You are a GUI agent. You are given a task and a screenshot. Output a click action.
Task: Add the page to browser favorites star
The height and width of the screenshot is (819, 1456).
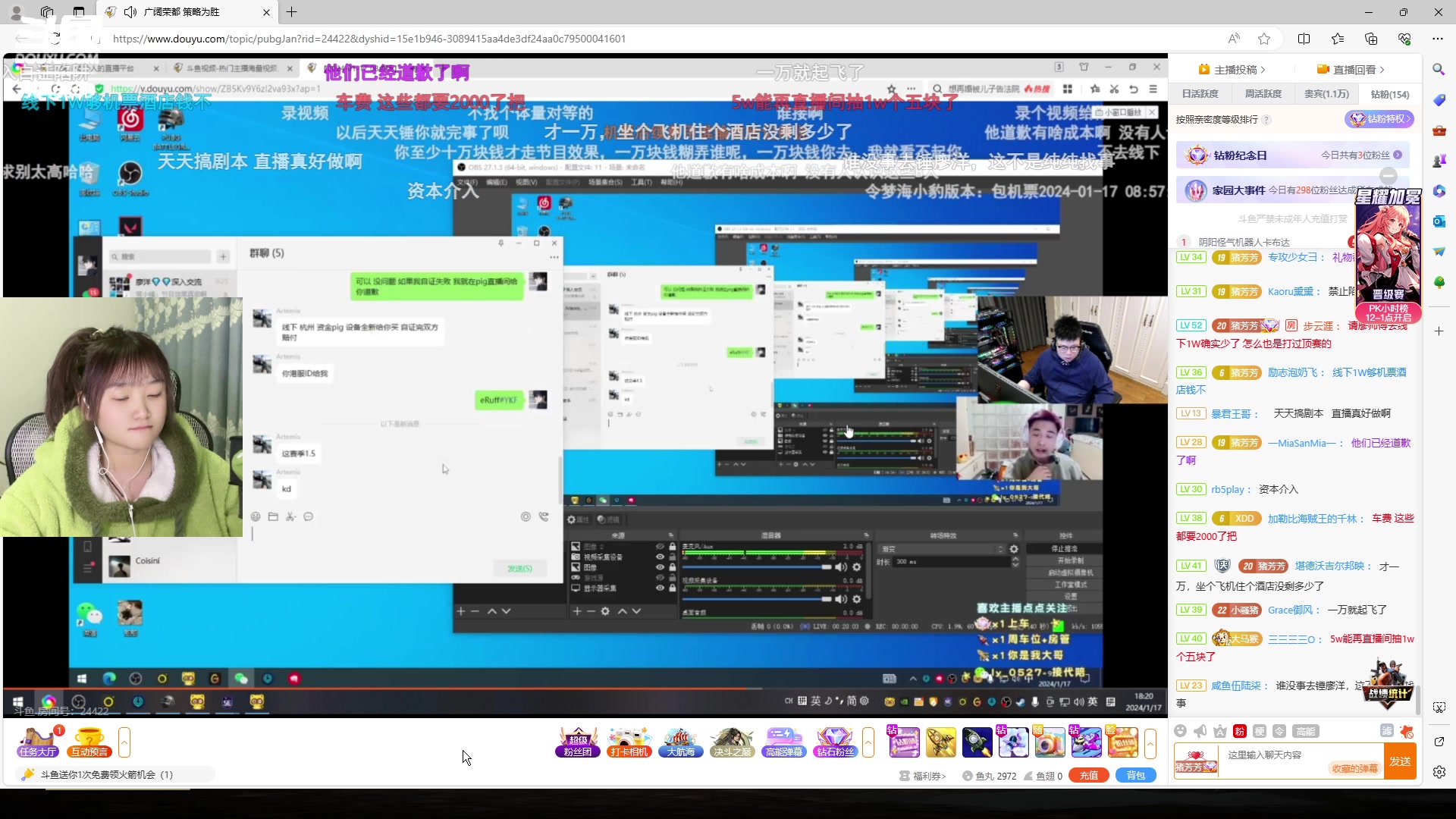(x=1263, y=39)
